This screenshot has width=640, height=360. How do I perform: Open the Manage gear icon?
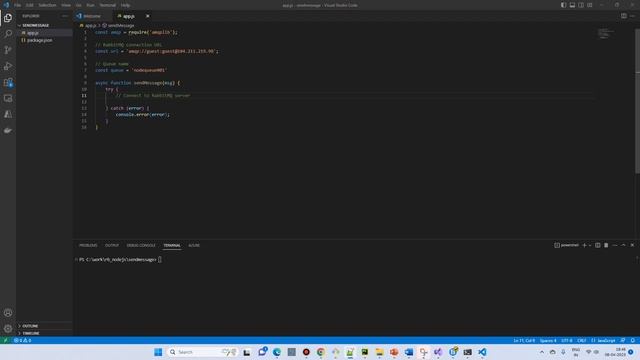point(8,329)
